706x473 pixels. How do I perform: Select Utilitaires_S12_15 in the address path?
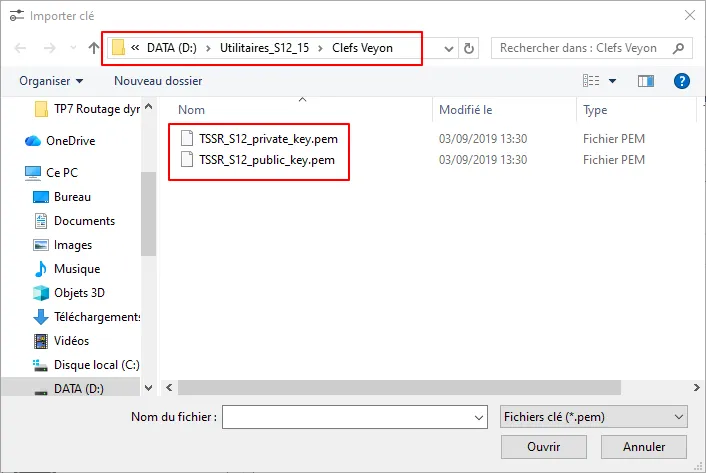point(264,48)
